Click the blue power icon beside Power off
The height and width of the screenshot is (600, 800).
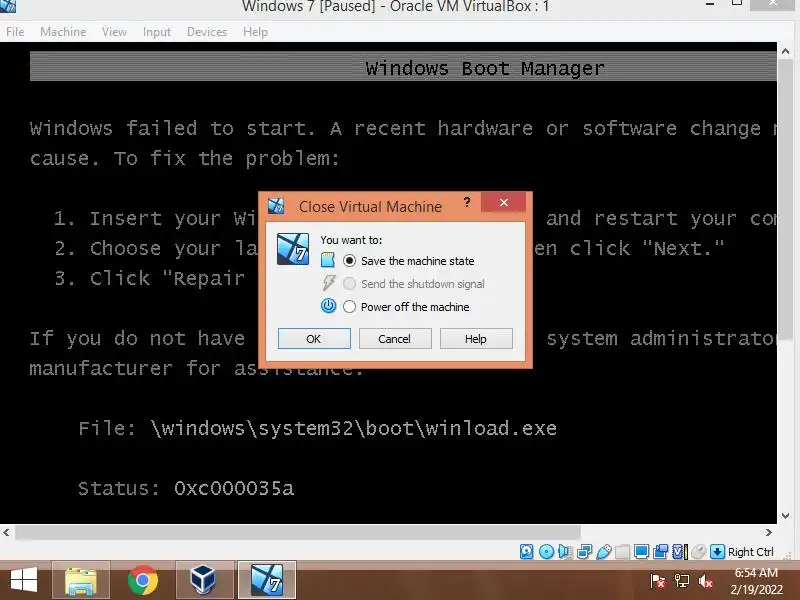[x=328, y=306]
